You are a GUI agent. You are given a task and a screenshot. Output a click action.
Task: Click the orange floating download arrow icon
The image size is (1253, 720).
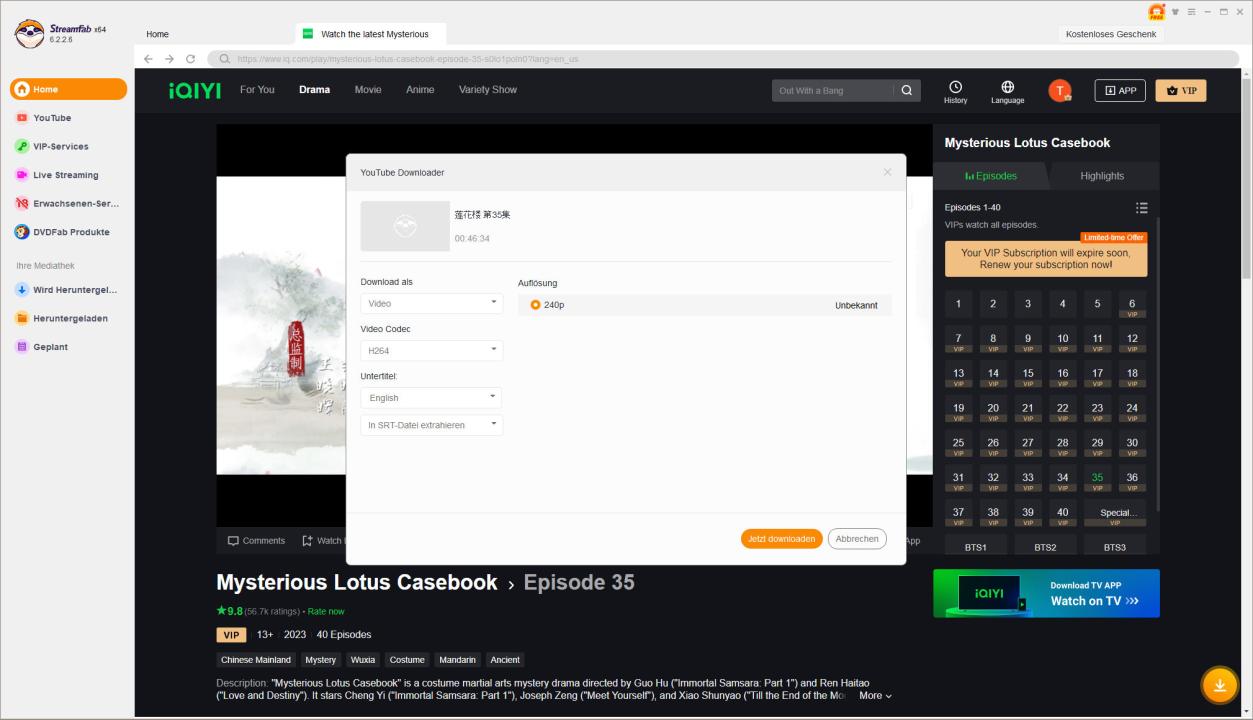click(1219, 685)
